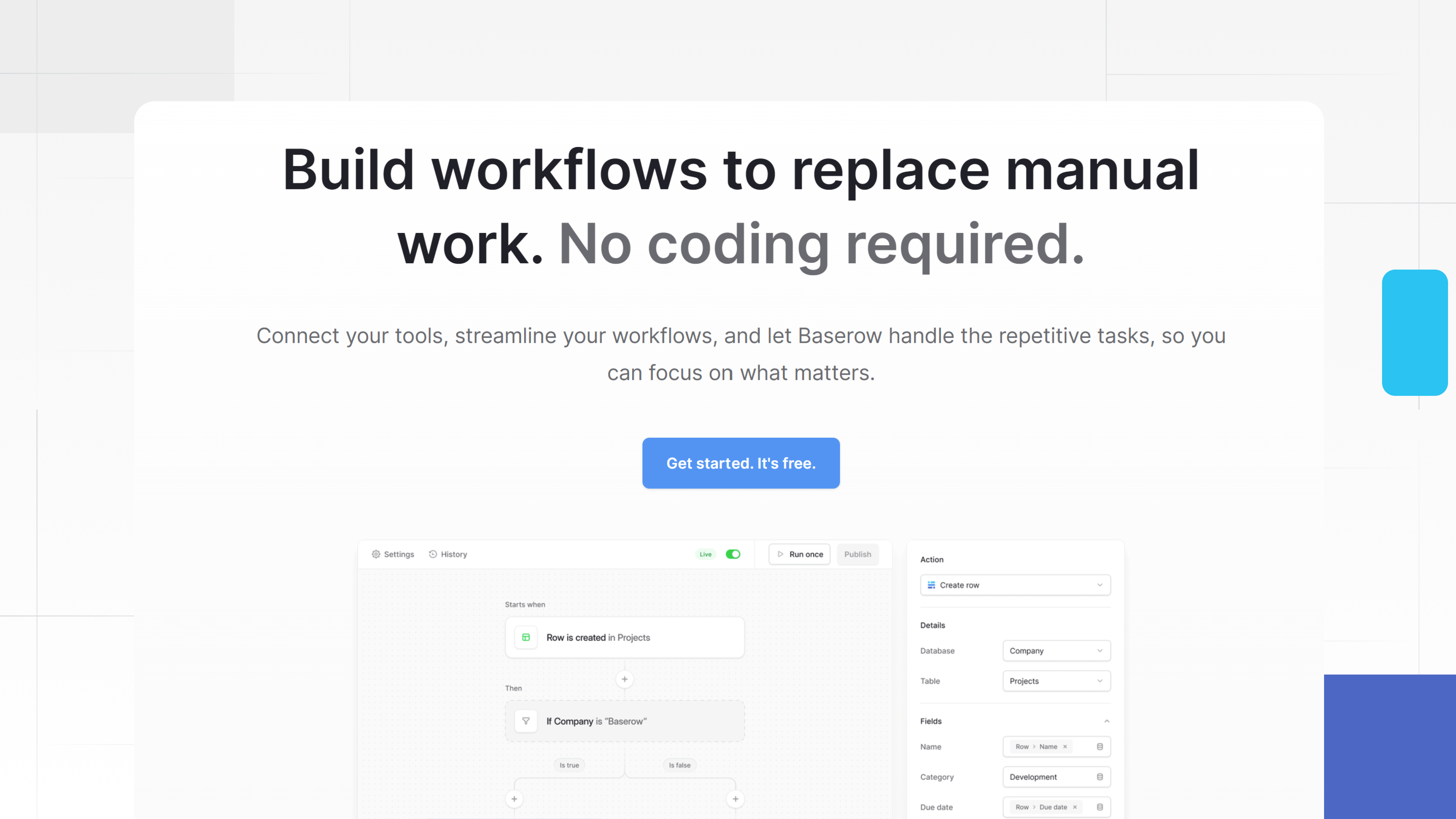Open the Database dropdown showing Company
Image resolution: width=1456 pixels, height=819 pixels.
pos(1056,650)
